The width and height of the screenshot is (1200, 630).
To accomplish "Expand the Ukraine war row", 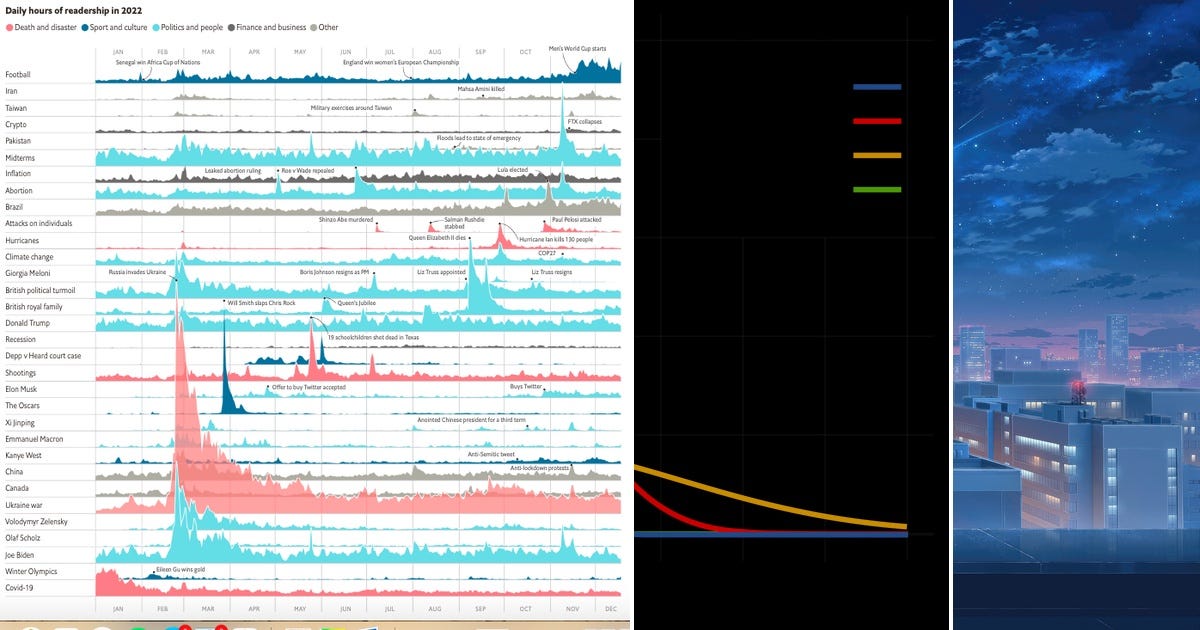I will coord(22,505).
